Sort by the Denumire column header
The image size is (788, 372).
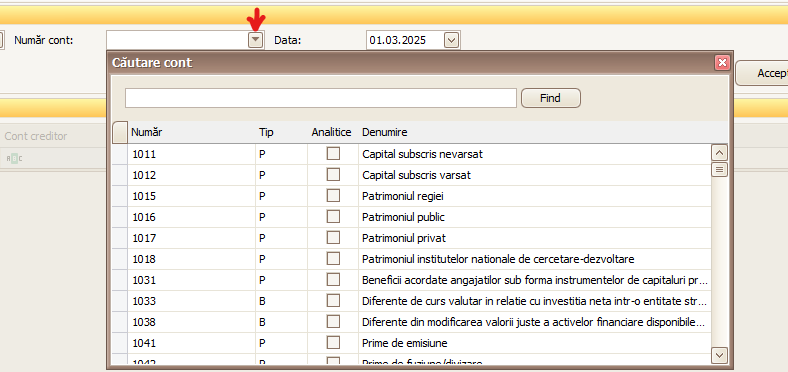coord(543,132)
